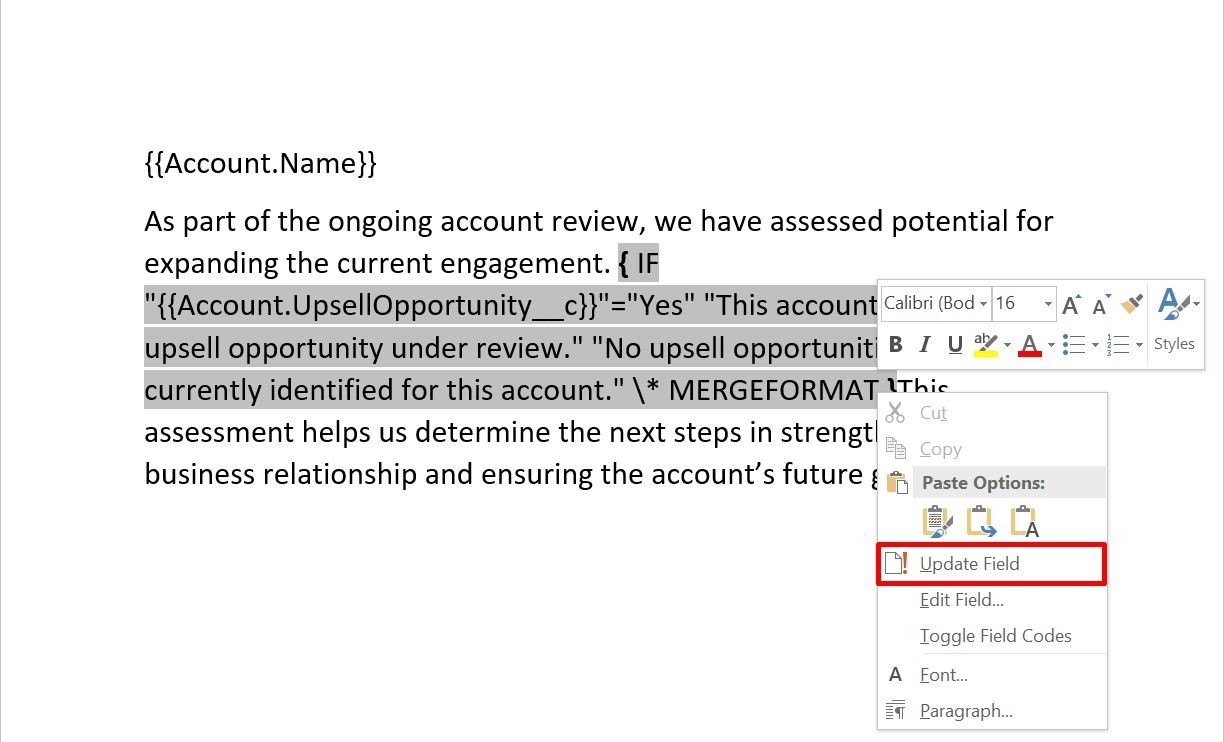Open the font size dropdown arrow
1224x742 pixels.
[x=1048, y=304]
